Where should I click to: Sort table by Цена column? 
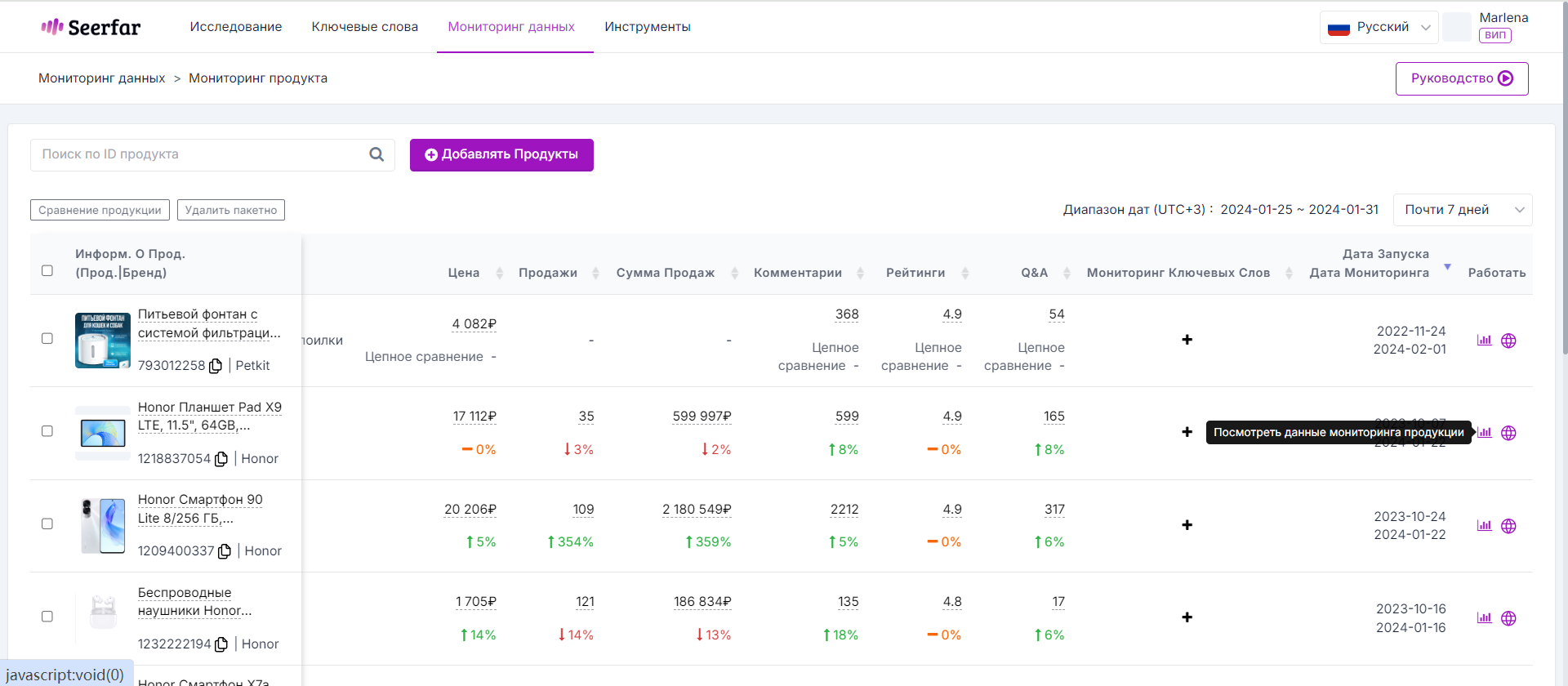tap(500, 274)
